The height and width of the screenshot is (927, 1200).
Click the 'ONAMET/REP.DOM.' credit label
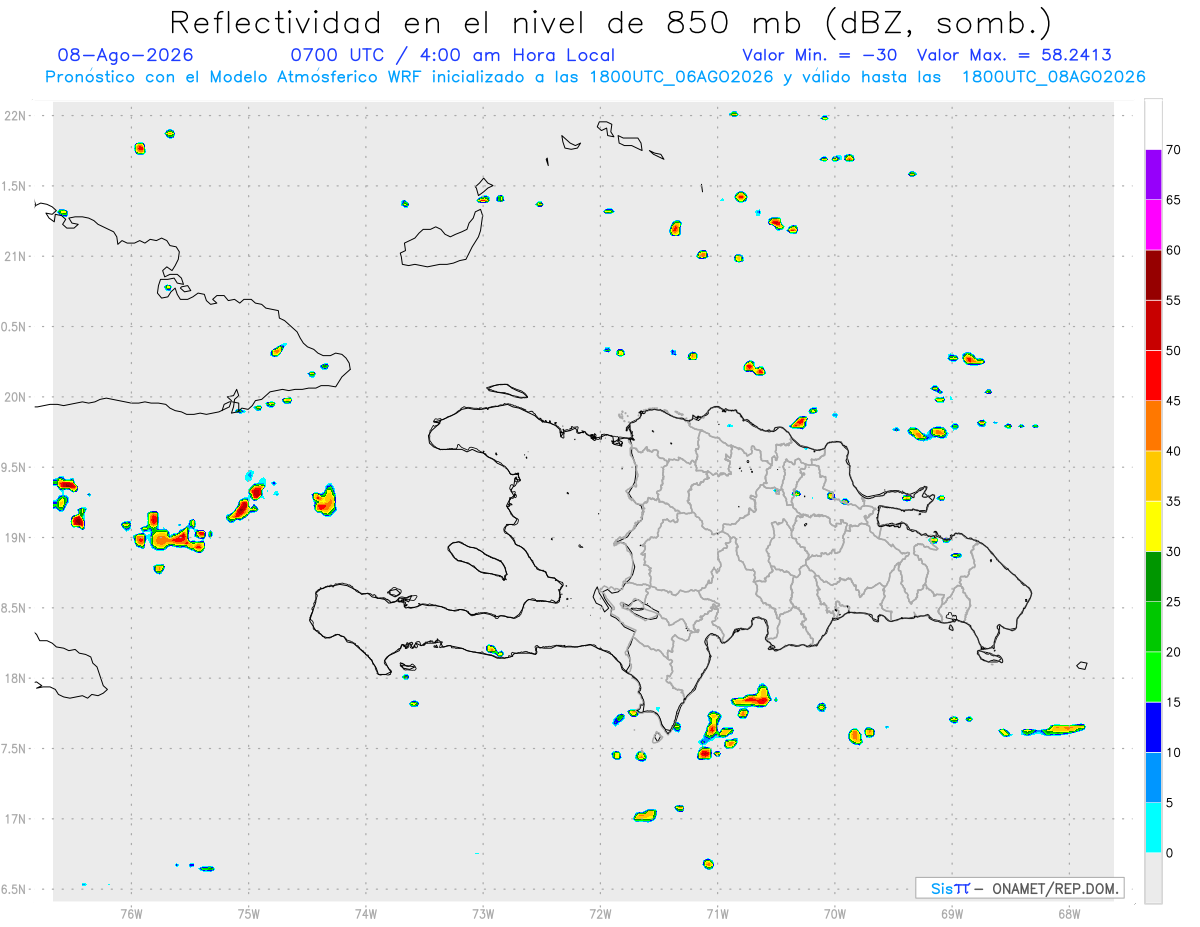coord(1055,888)
